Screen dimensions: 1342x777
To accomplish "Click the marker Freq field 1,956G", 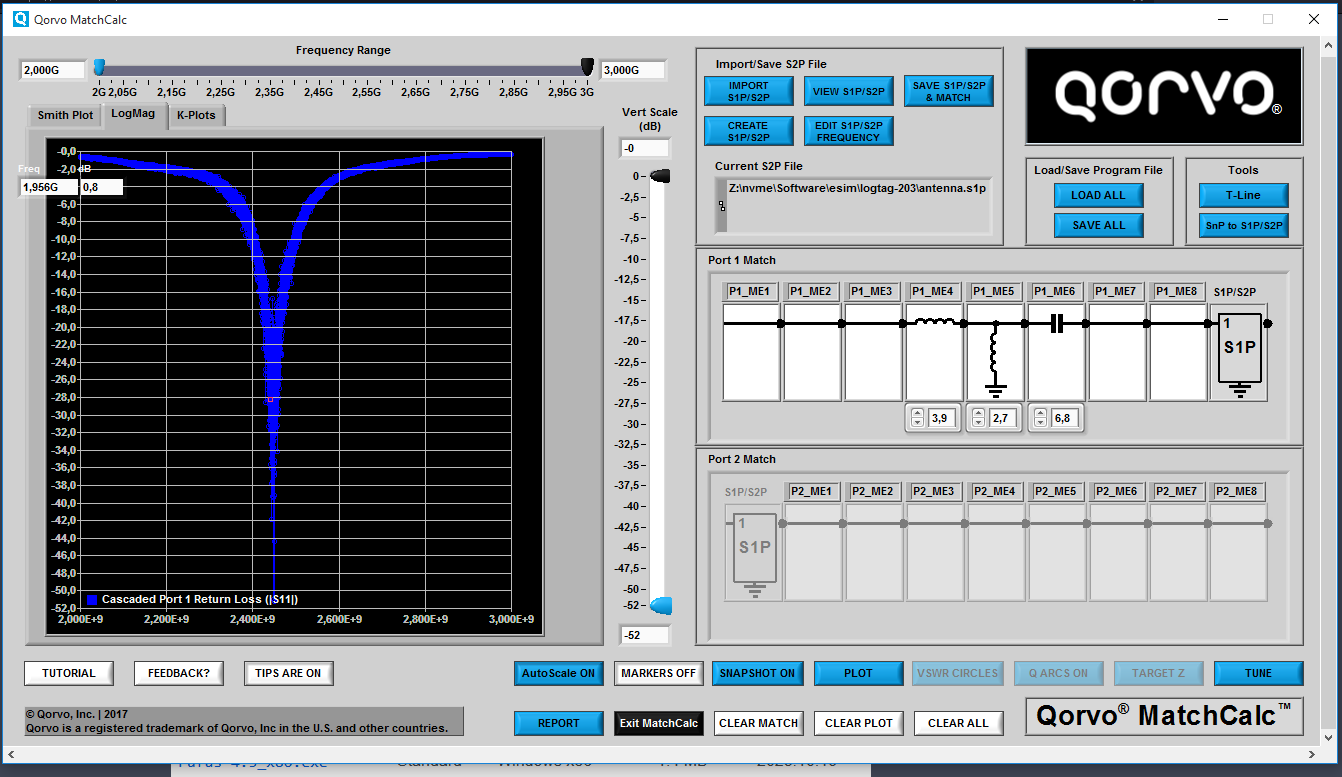I will [x=48, y=187].
